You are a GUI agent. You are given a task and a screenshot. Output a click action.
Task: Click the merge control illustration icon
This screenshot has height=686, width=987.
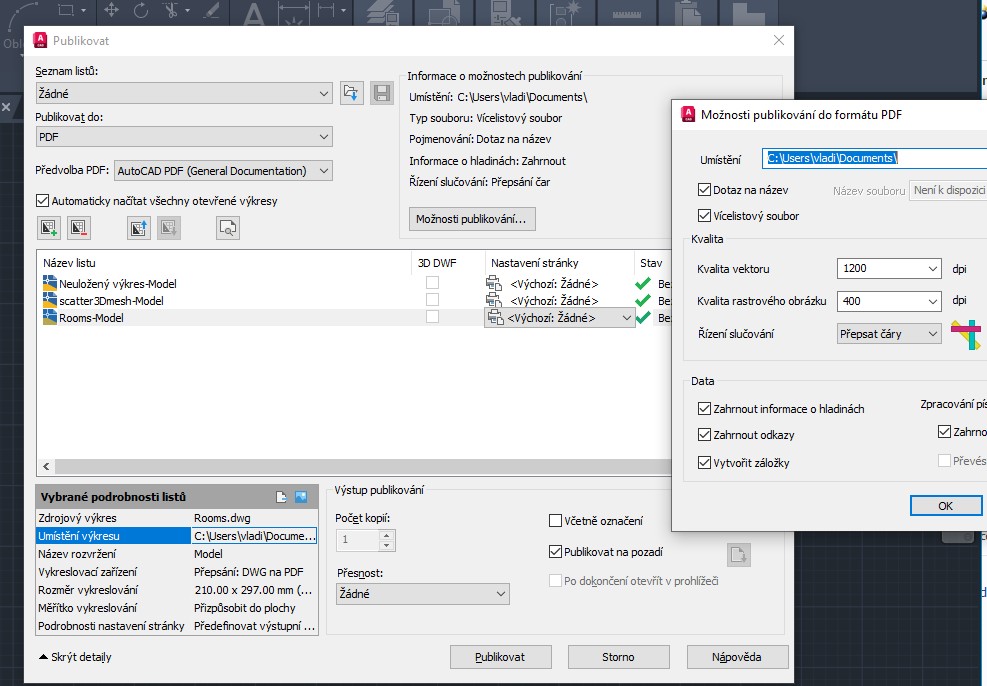[966, 334]
